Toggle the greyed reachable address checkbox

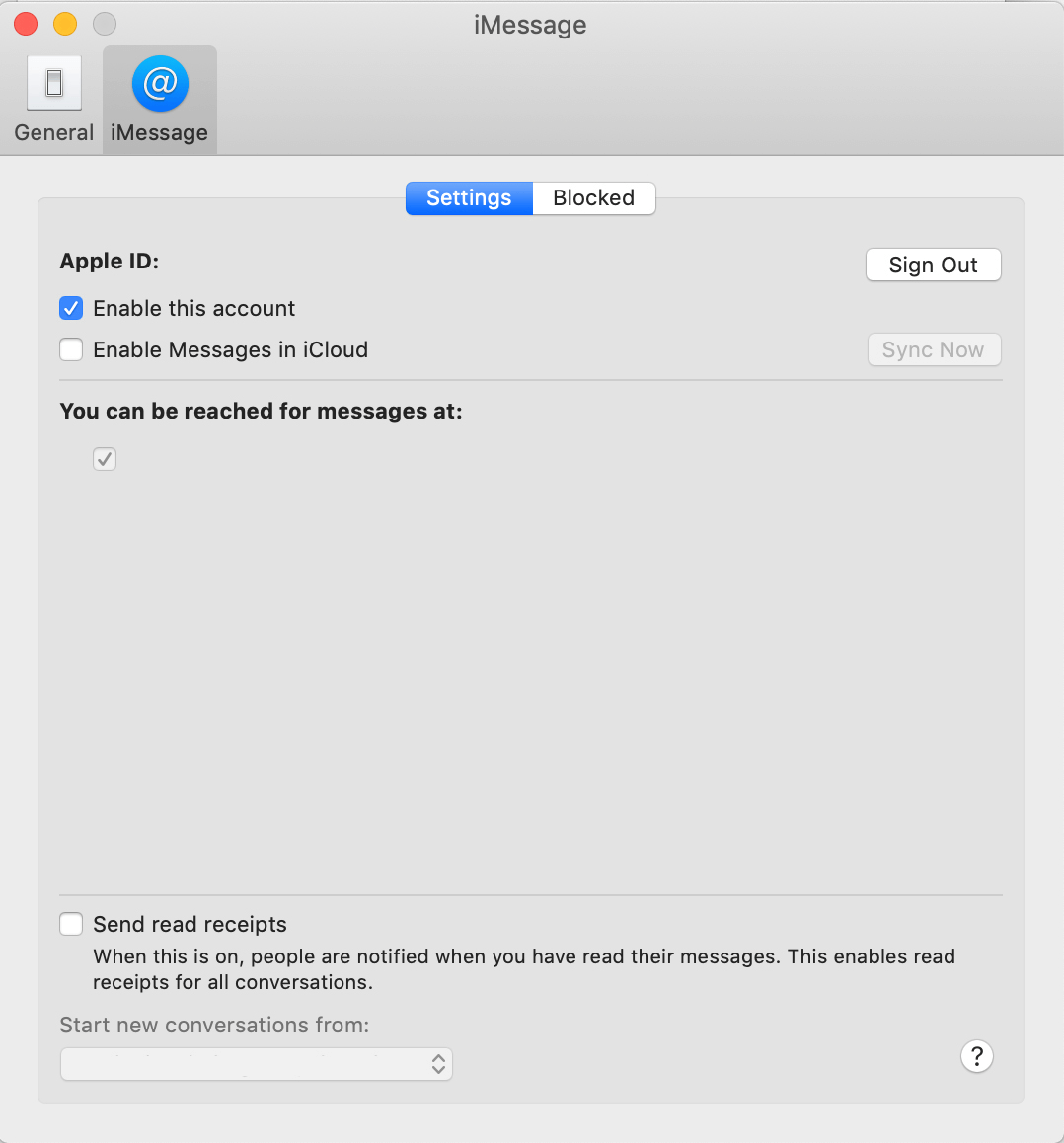[x=105, y=459]
